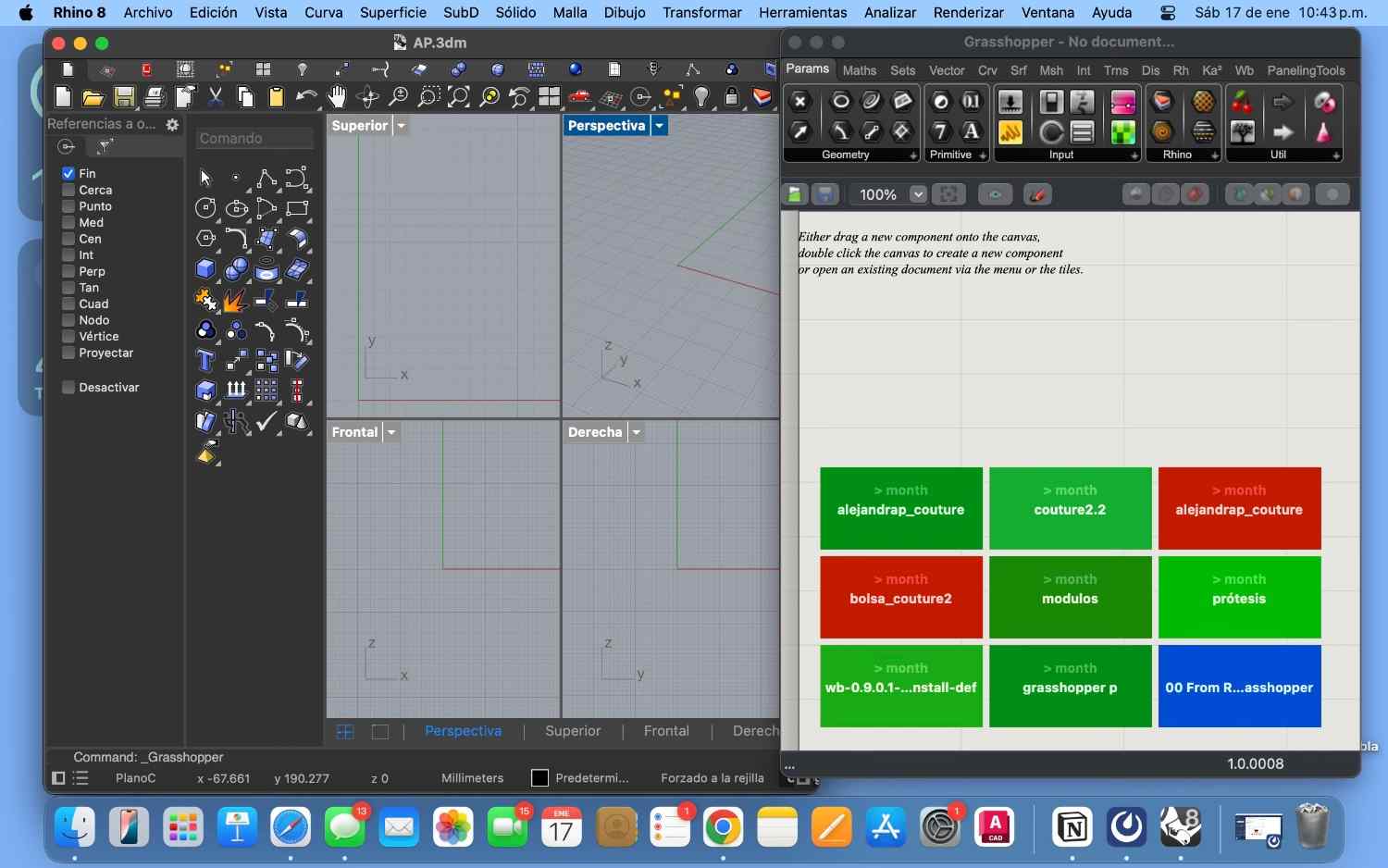The height and width of the screenshot is (868, 1388).
Task: Open the Frontal viewport dropdown arrow
Action: pos(391,432)
